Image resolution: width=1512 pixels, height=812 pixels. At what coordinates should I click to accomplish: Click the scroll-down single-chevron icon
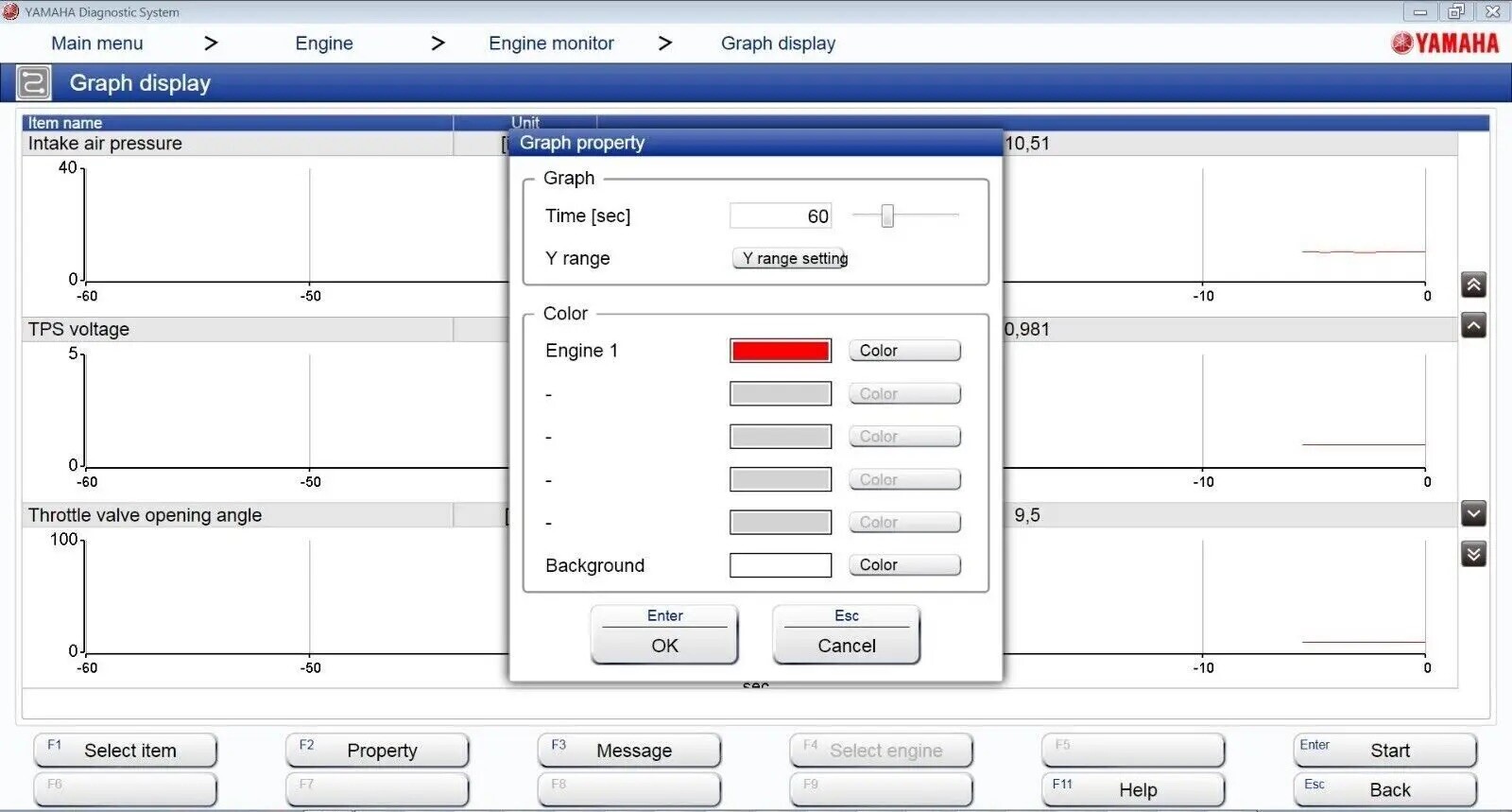tap(1473, 513)
